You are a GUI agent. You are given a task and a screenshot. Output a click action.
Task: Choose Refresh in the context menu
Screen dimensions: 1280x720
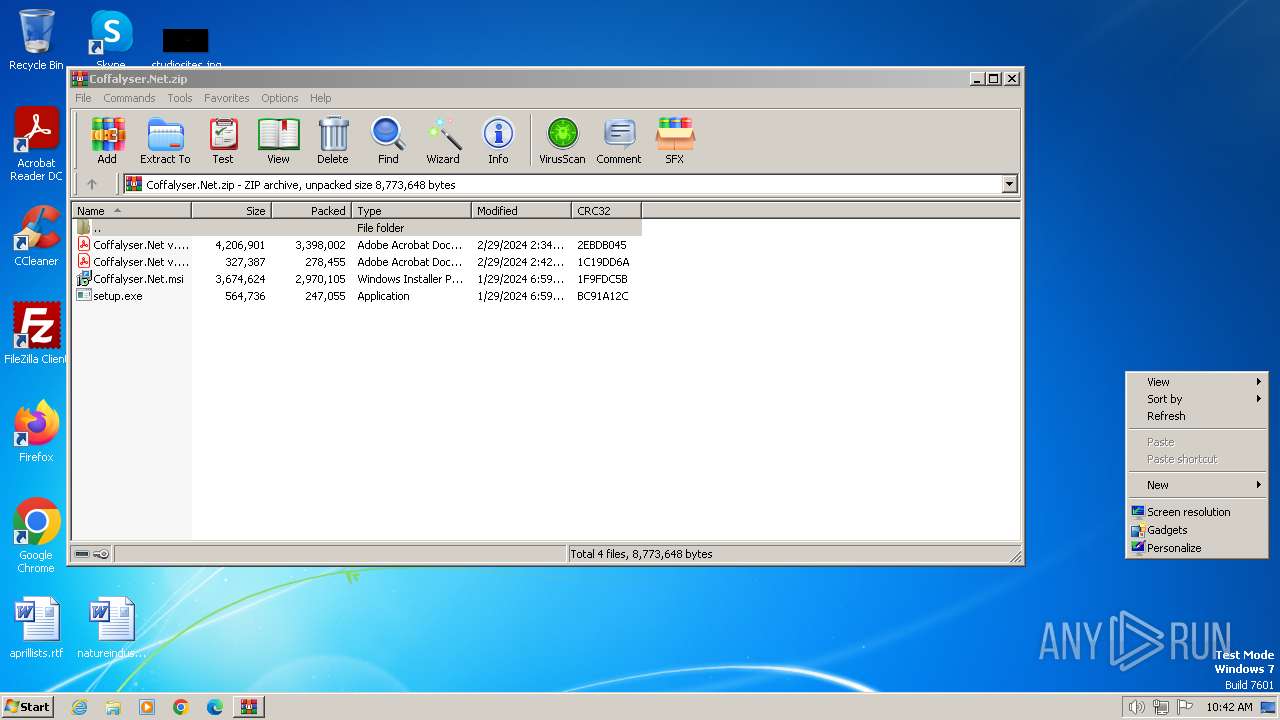[x=1197, y=416]
